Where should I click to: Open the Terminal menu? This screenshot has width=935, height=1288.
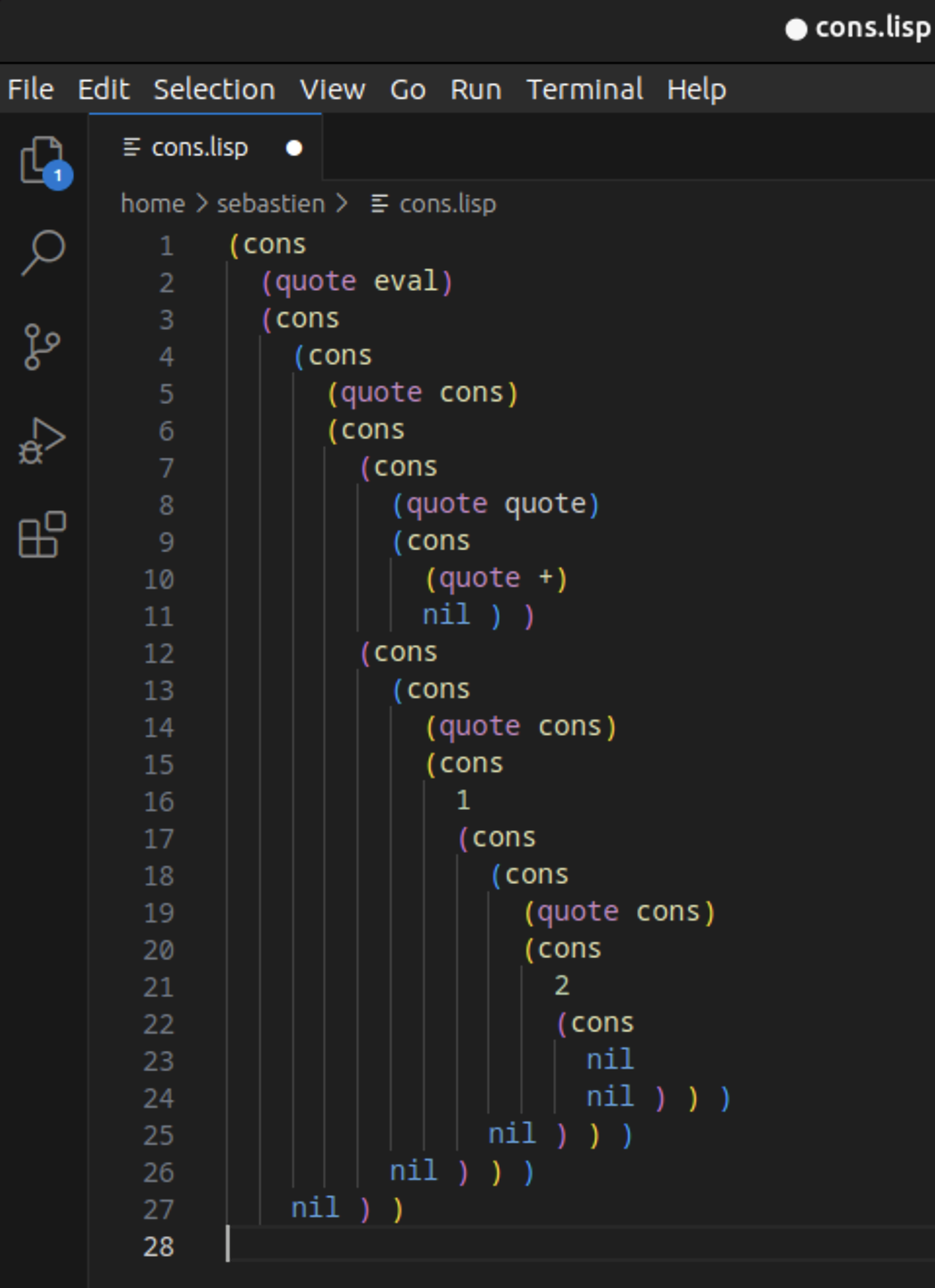pos(584,89)
